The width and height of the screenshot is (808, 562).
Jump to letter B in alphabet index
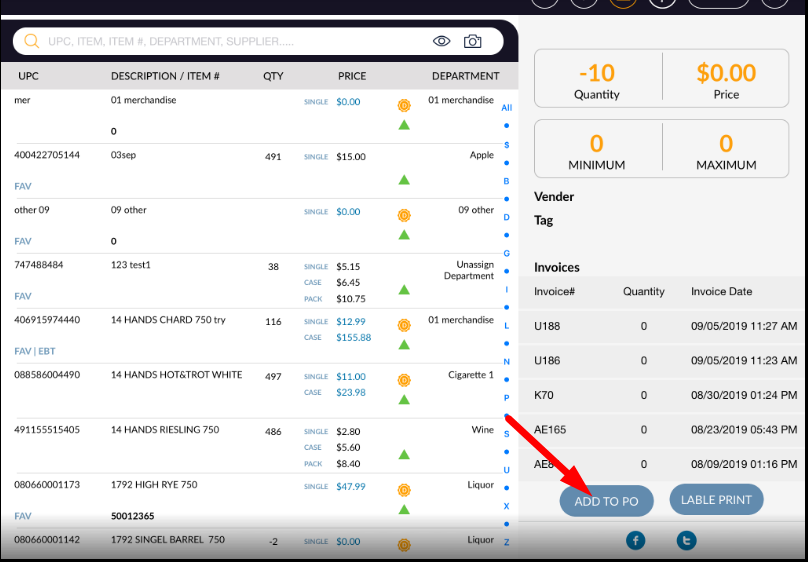point(507,181)
